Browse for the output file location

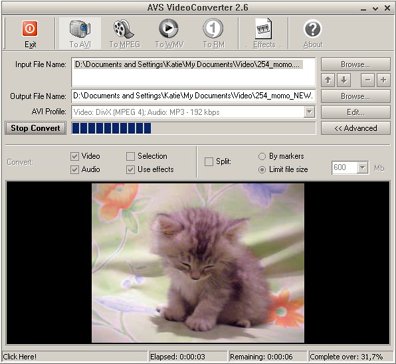356,96
